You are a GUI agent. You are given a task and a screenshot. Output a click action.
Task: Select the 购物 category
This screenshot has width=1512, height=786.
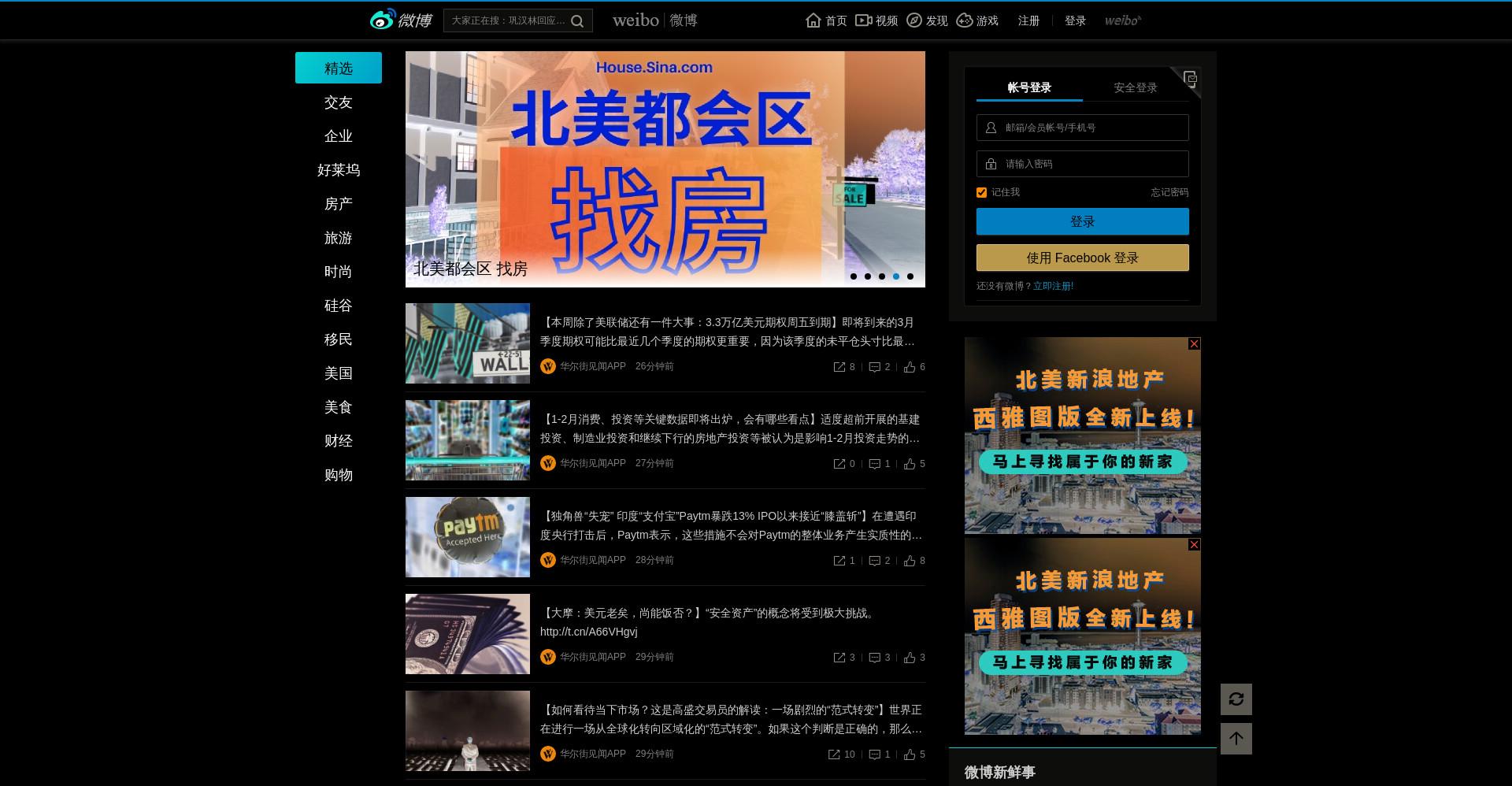[x=339, y=475]
